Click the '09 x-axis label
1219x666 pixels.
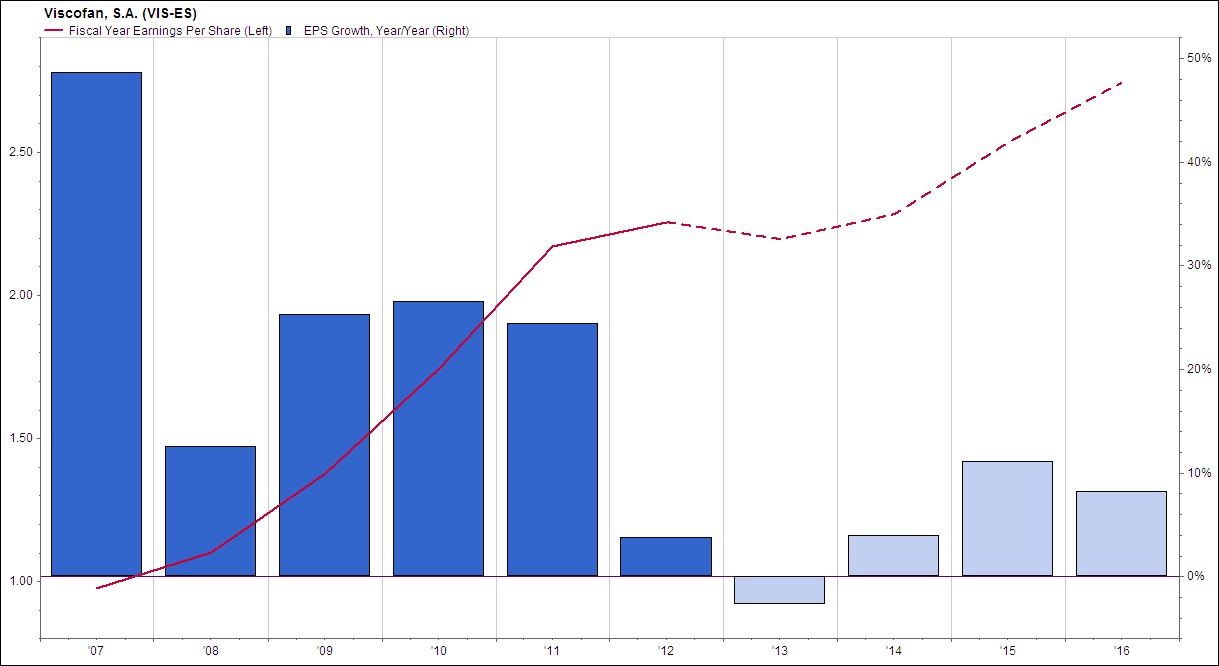point(324,651)
